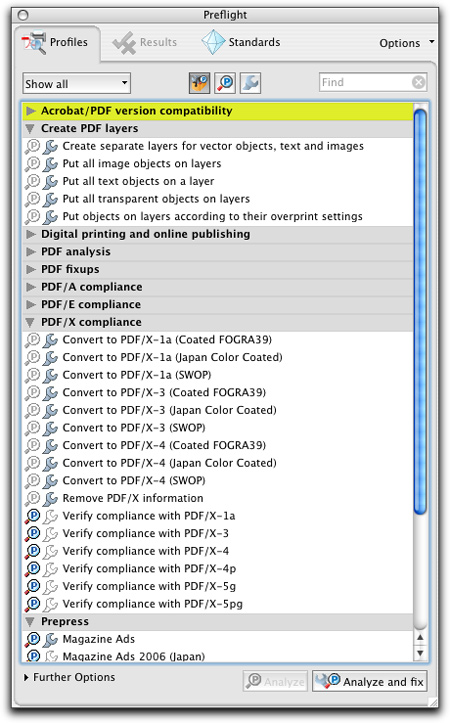
Task: Clear the Find field with the x icon
Action: pos(418,83)
